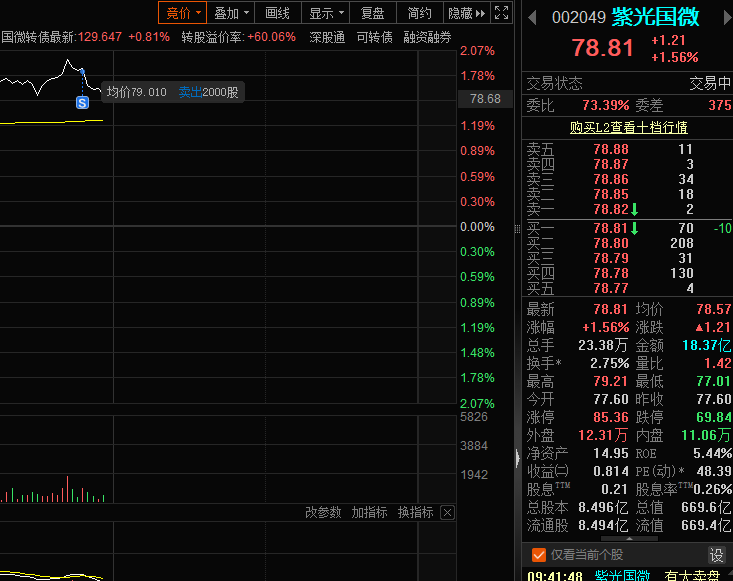Select 卖五 price 78.88
Image resolution: width=733 pixels, height=581 pixels.
click(x=611, y=149)
